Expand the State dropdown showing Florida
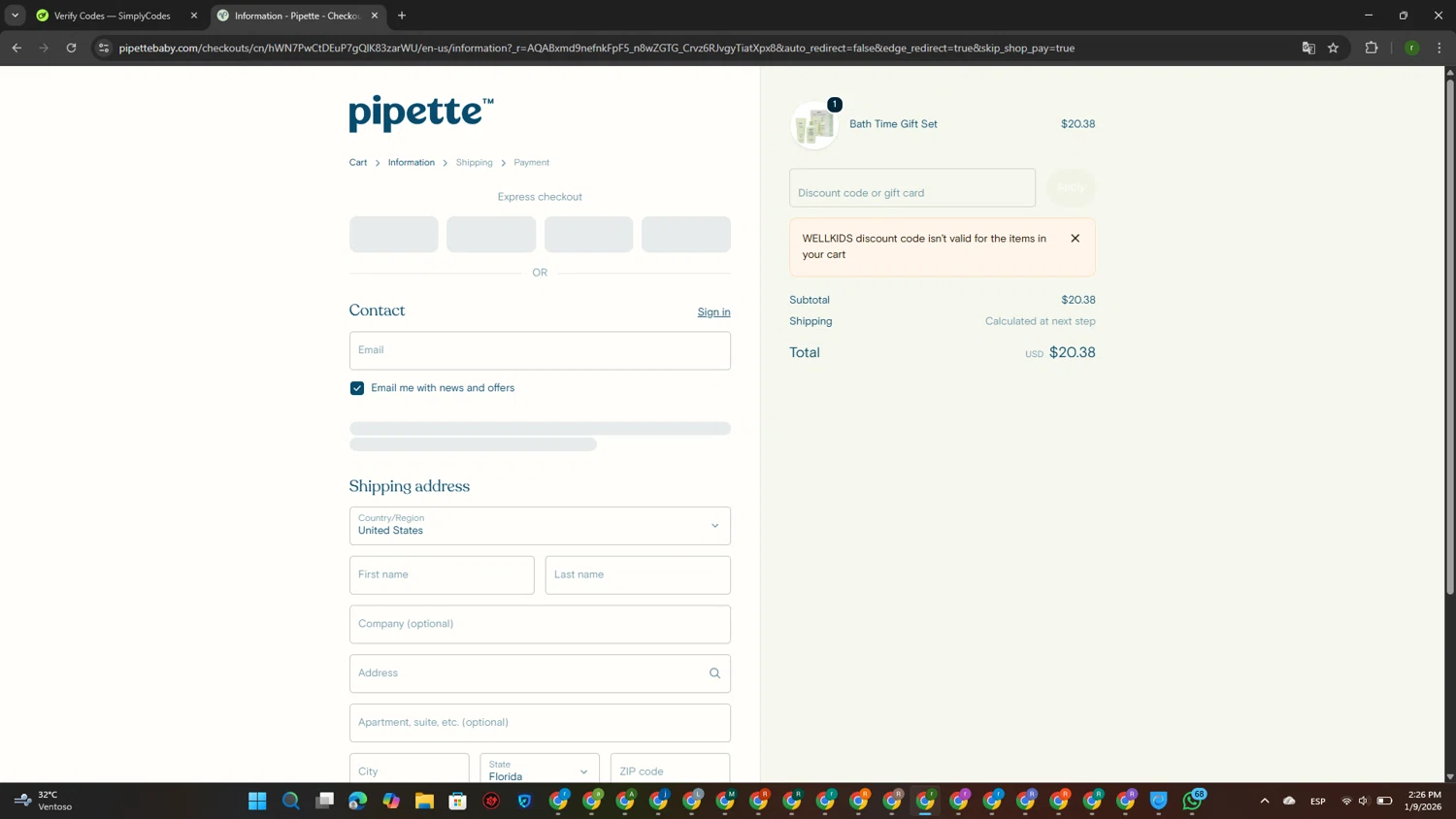Screen dimensions: 1456x819 [540, 770]
